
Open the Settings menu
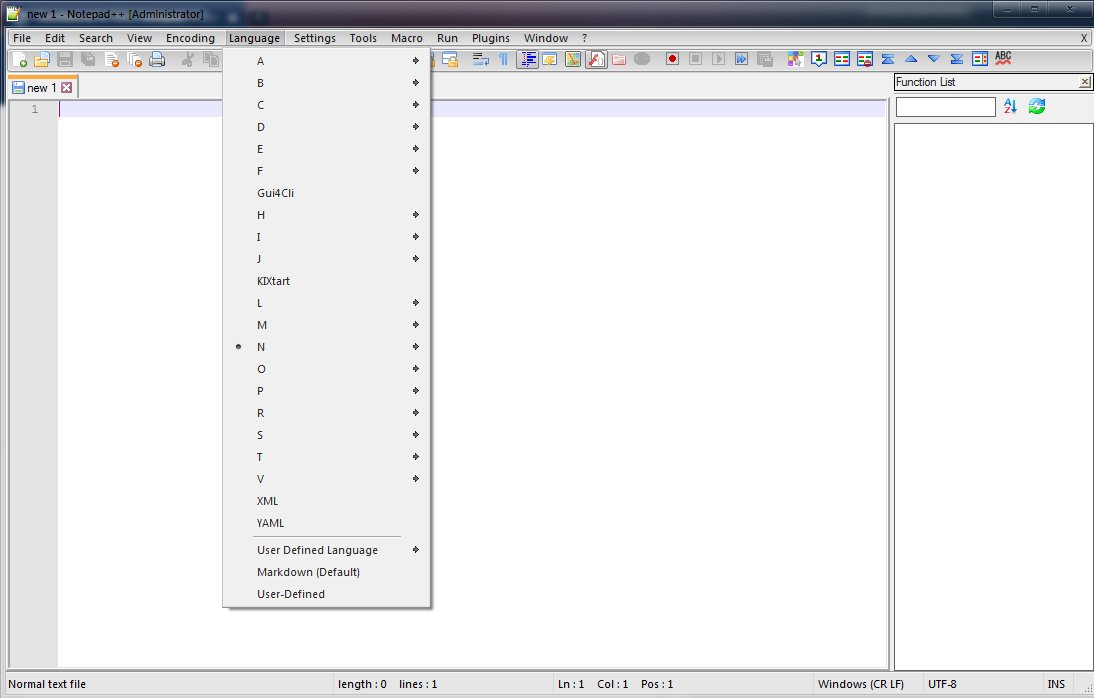(x=315, y=38)
